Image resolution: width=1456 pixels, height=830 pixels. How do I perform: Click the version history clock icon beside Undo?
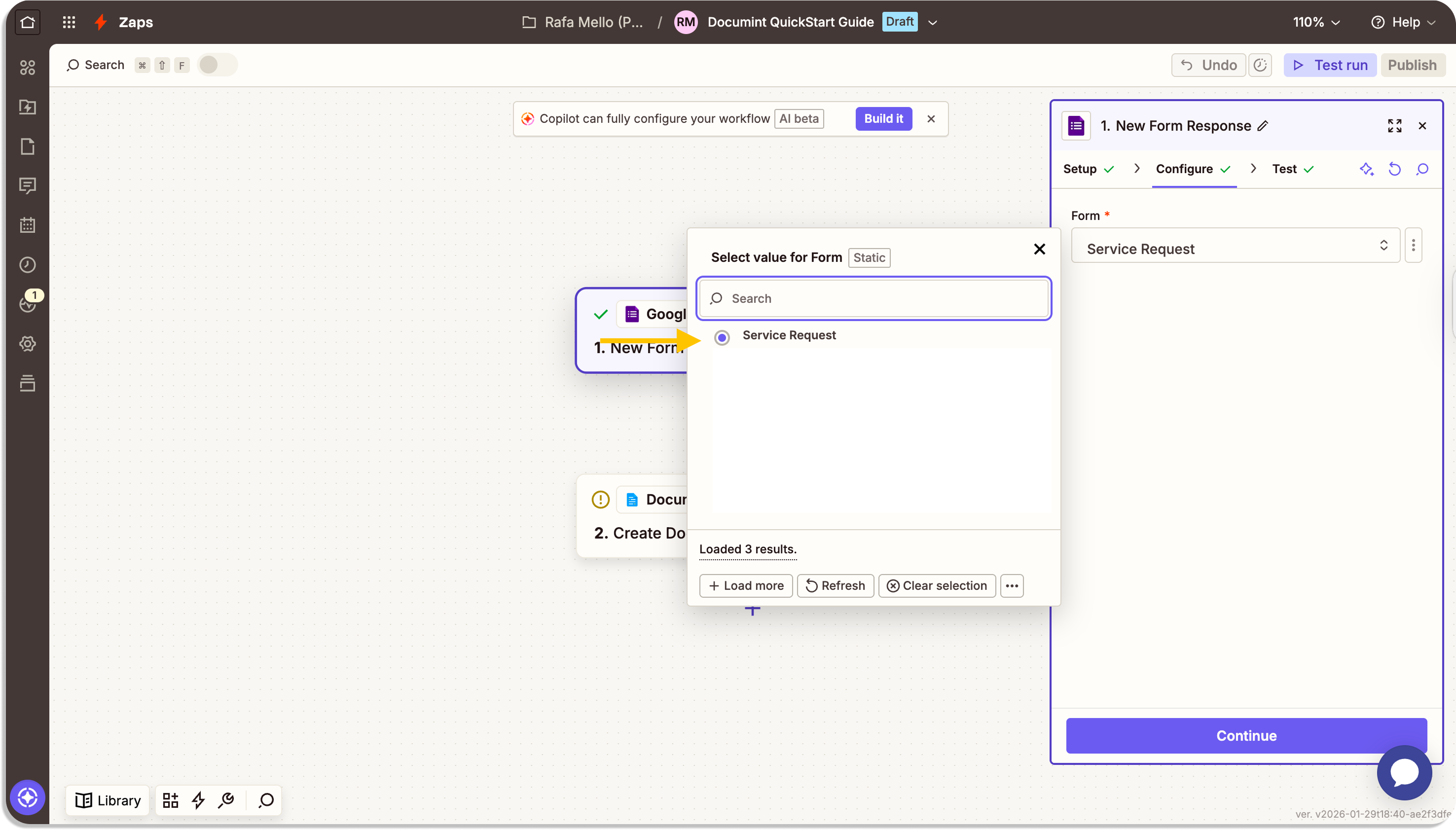tap(1260, 65)
